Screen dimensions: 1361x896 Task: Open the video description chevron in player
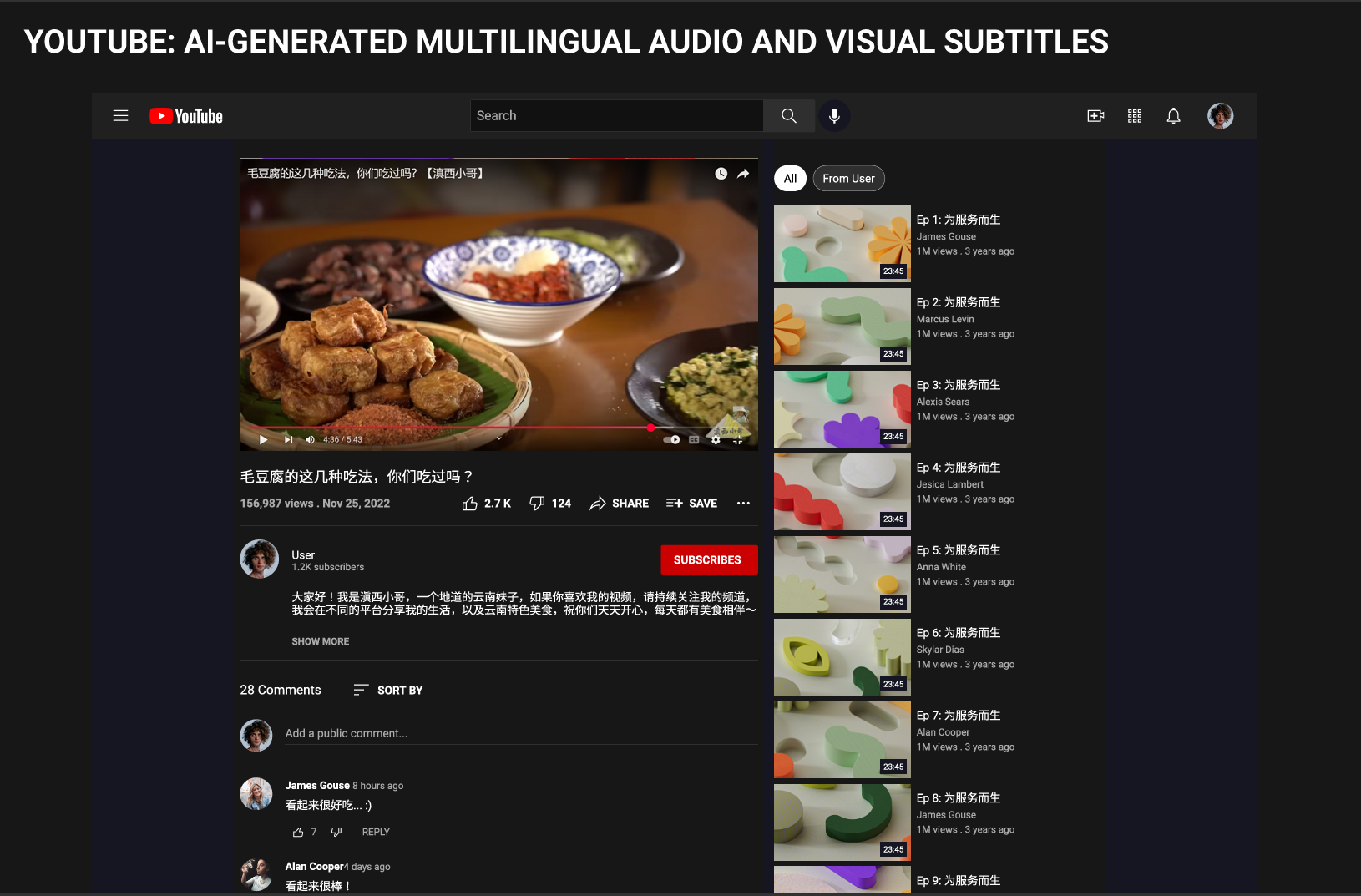click(x=498, y=437)
